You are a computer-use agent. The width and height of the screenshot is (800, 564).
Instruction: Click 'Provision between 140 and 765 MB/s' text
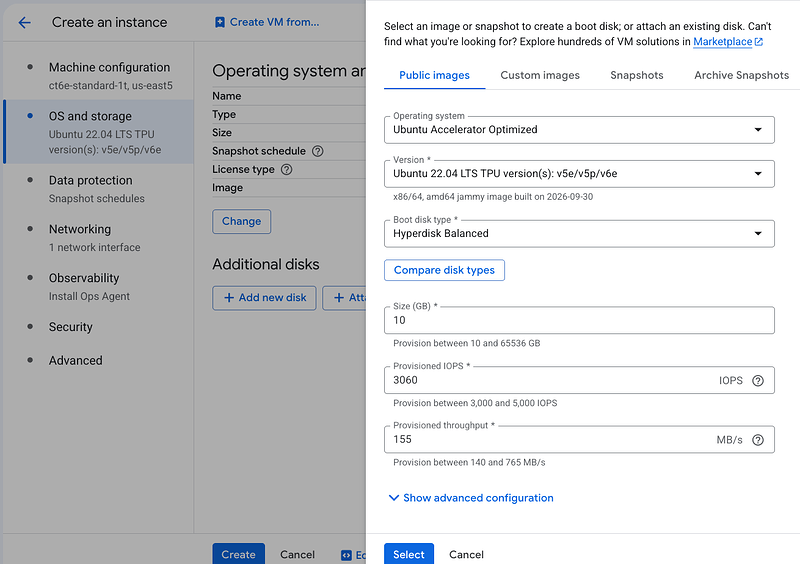tap(469, 462)
